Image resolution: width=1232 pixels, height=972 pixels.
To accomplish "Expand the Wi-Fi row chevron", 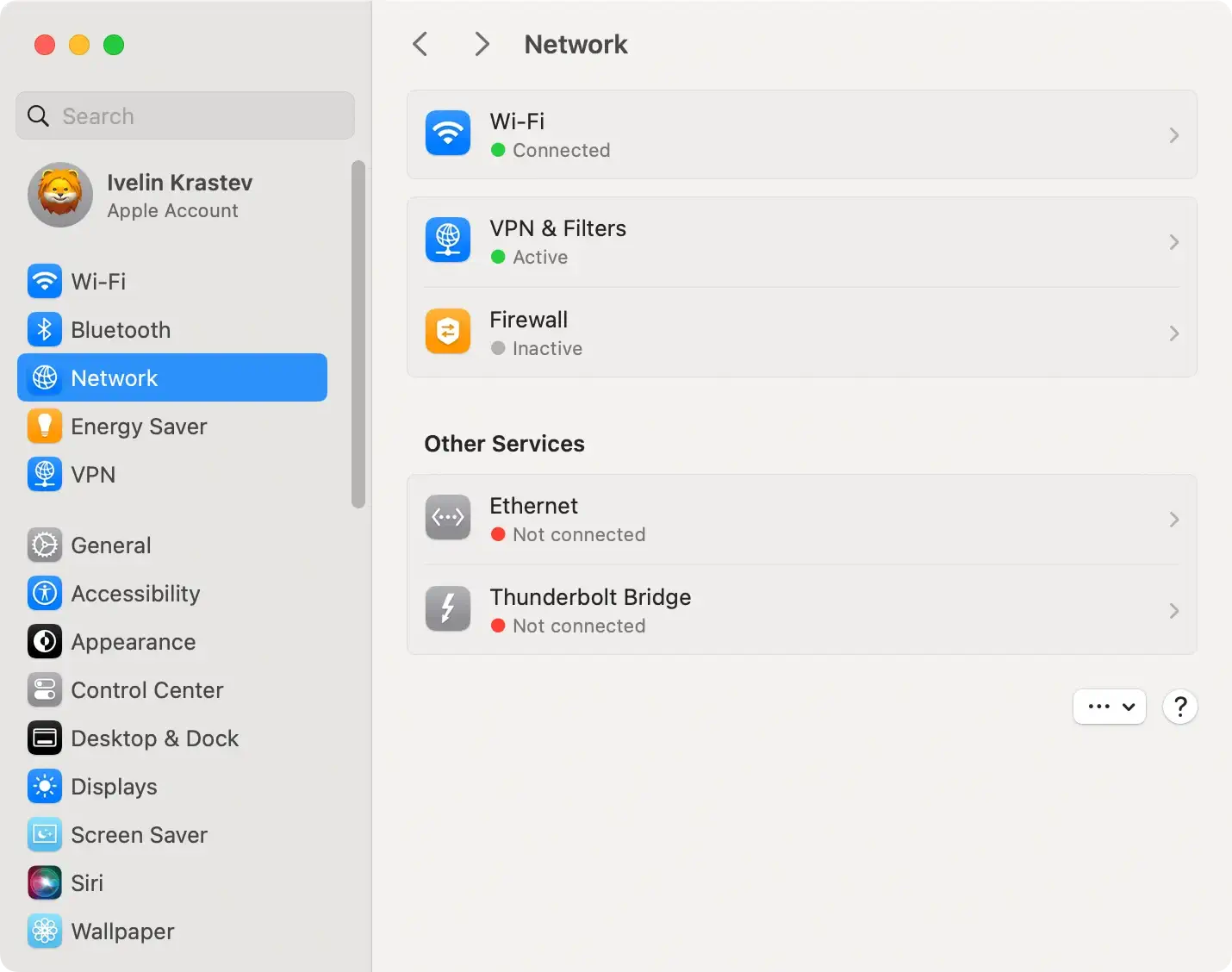I will pyautogui.click(x=1173, y=135).
